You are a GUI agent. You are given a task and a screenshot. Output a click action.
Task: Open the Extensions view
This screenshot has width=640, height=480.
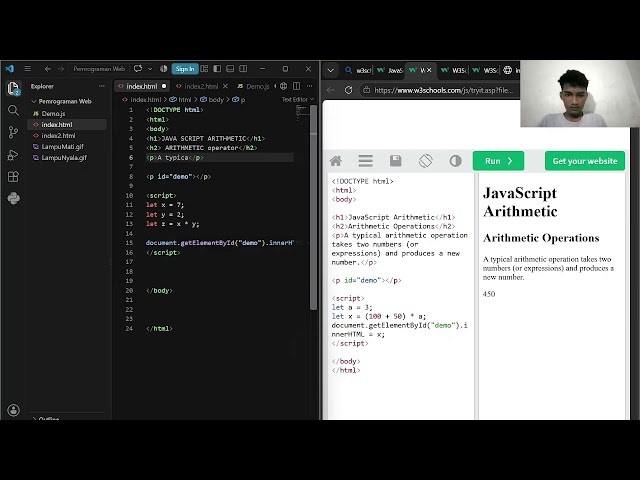pyautogui.click(x=13, y=177)
